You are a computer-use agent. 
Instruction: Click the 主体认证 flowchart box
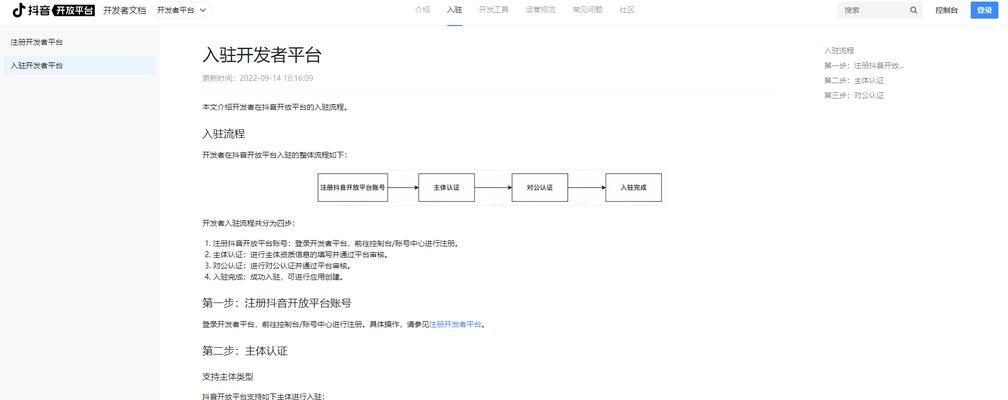coord(446,188)
